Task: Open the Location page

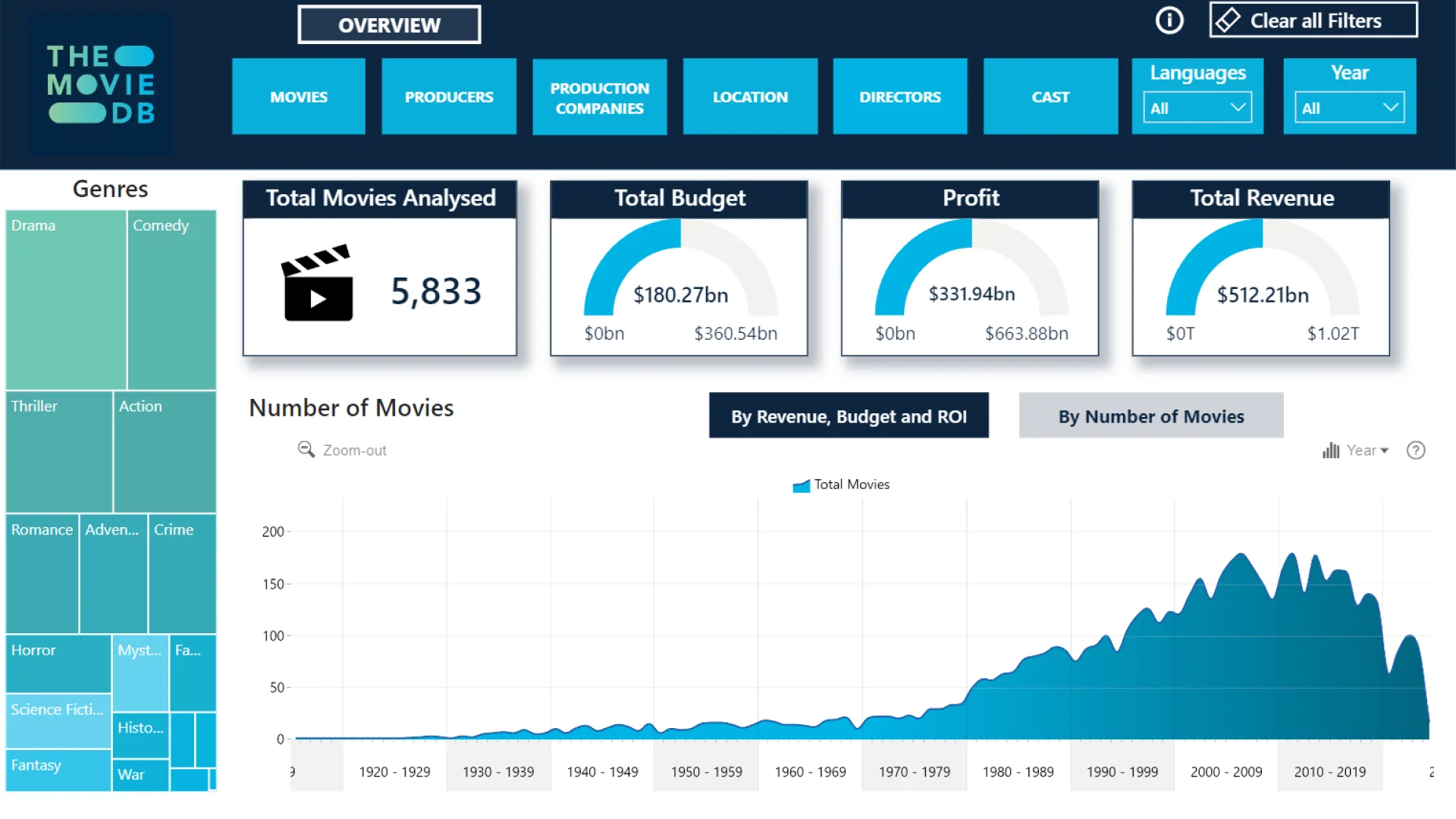Action: coord(750,96)
